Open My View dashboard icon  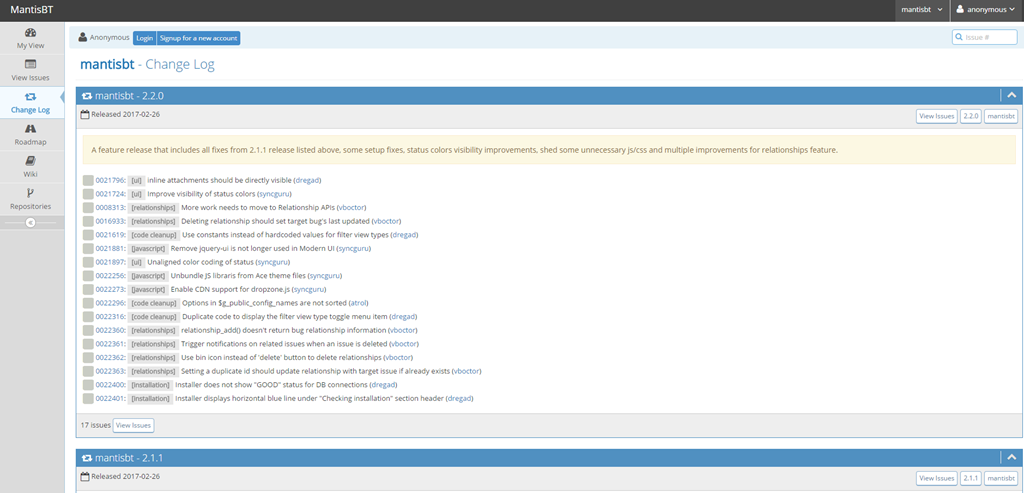31,33
